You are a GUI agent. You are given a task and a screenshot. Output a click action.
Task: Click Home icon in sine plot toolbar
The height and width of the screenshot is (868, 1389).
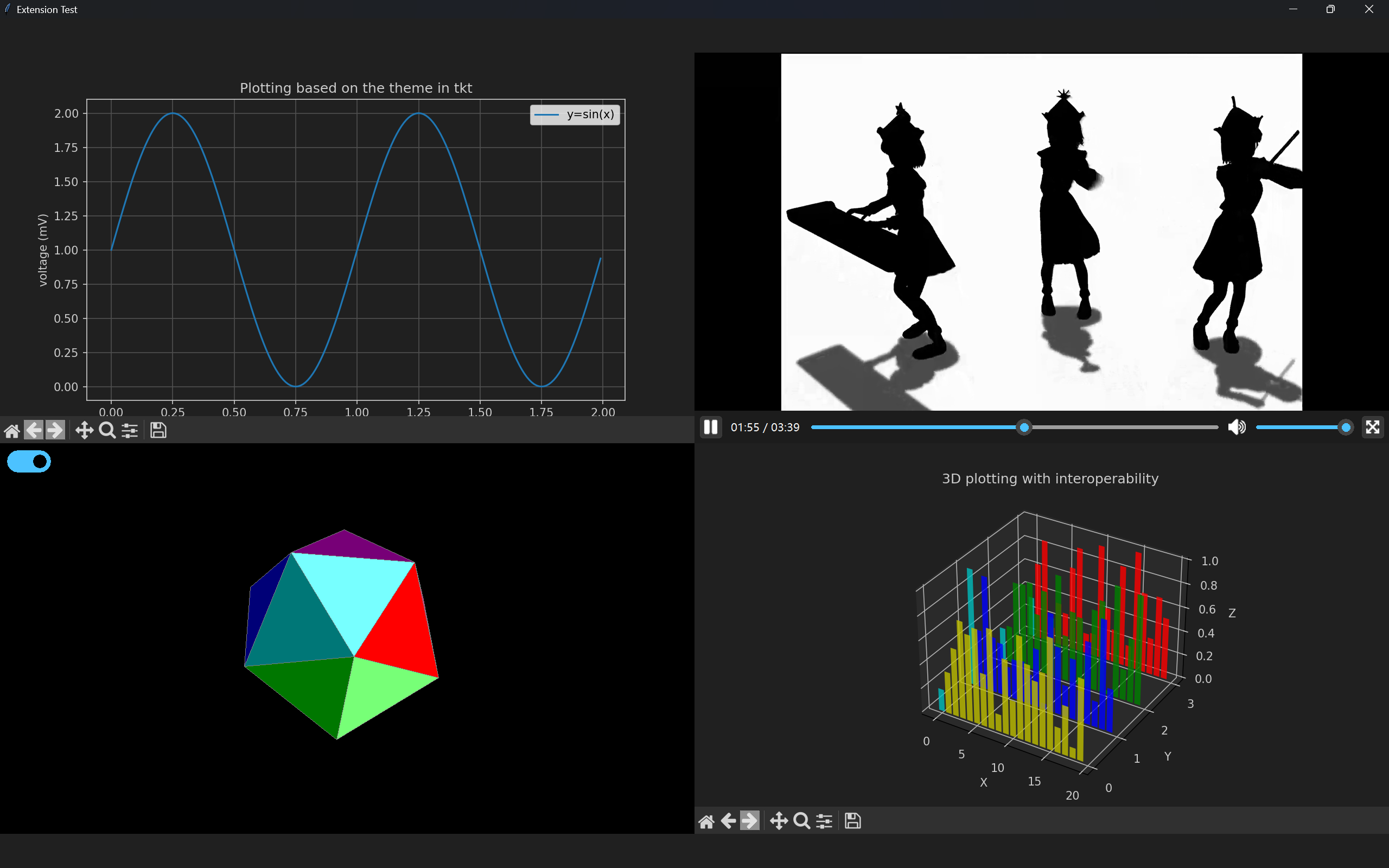point(12,431)
